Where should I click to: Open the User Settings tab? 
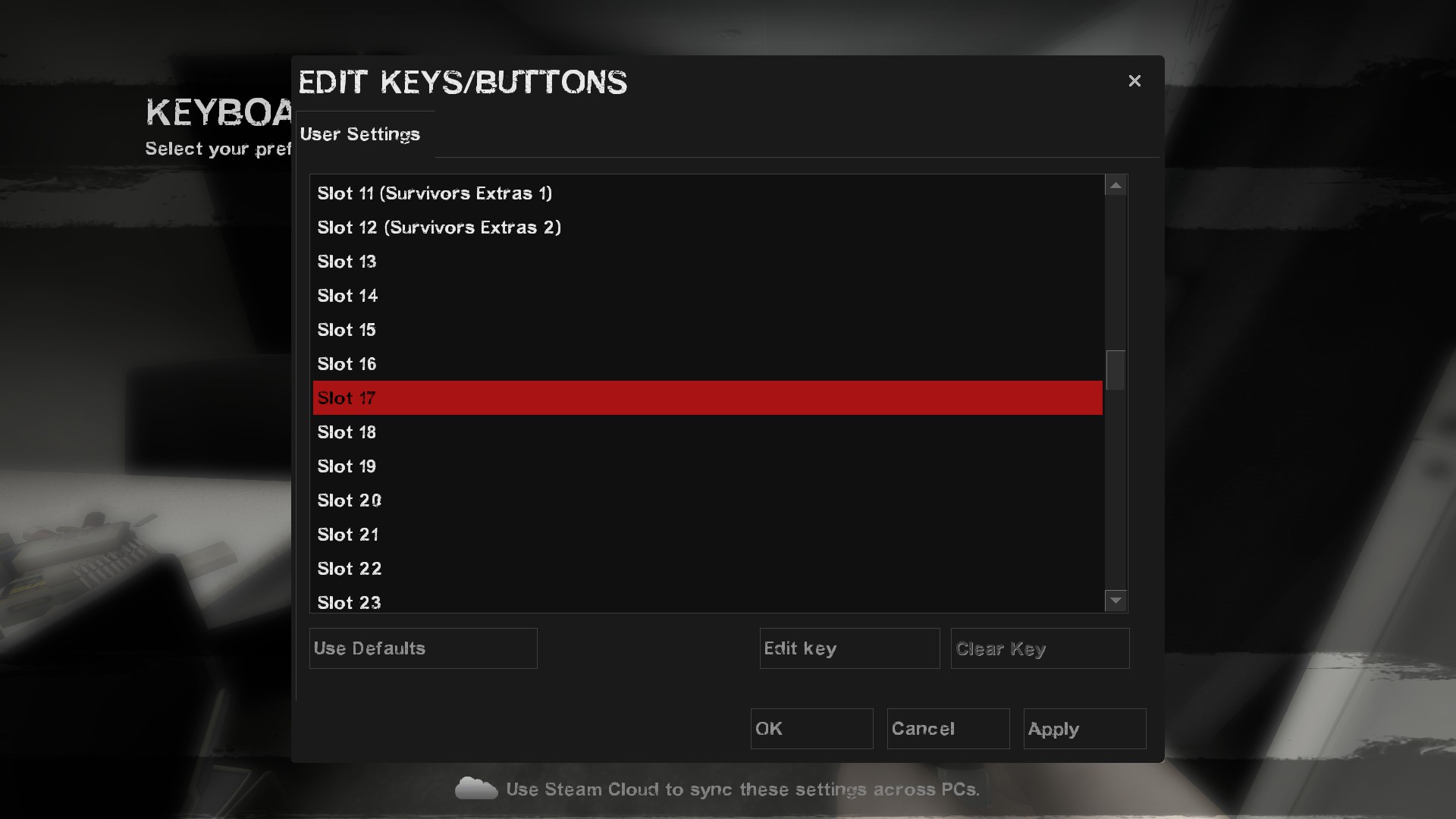[360, 134]
